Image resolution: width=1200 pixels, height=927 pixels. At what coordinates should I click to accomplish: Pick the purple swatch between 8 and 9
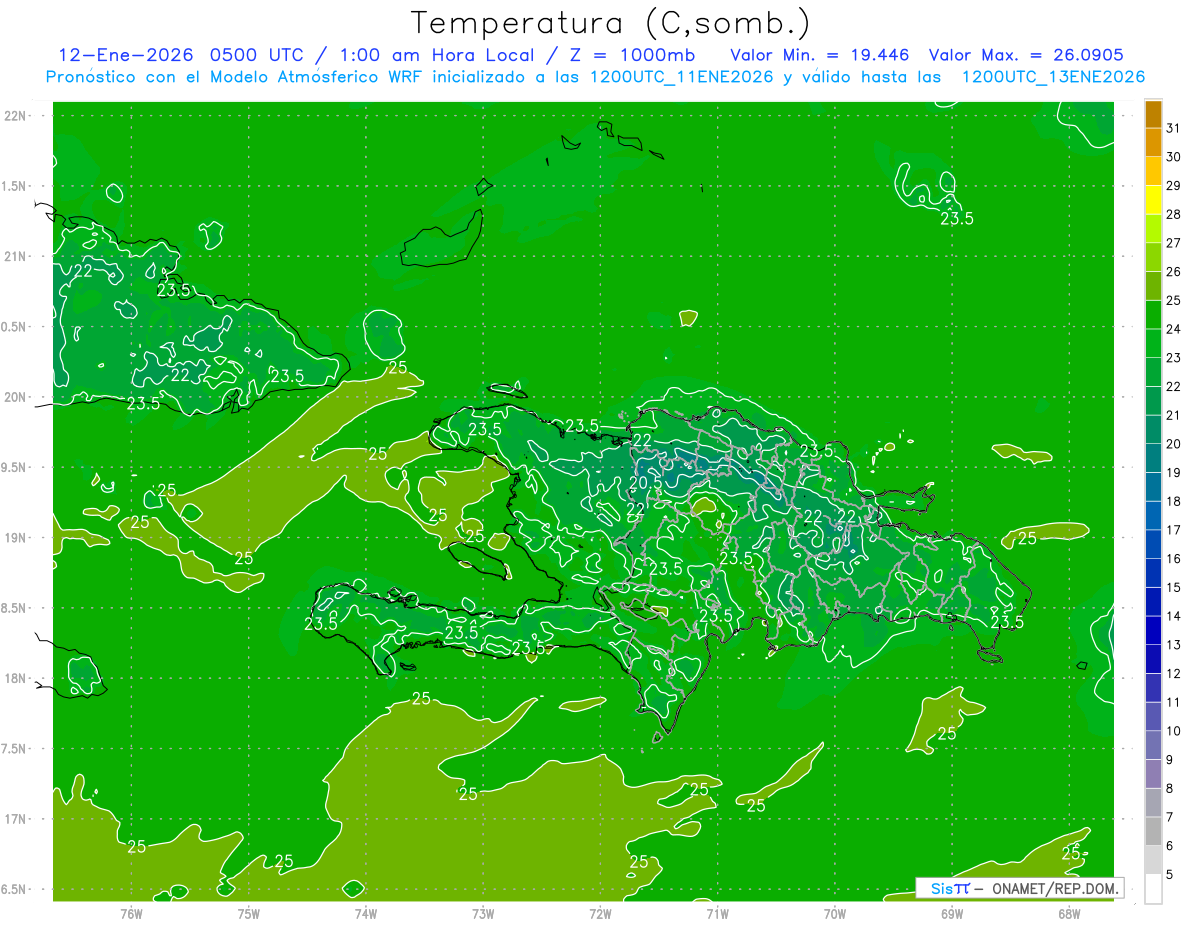click(1153, 774)
